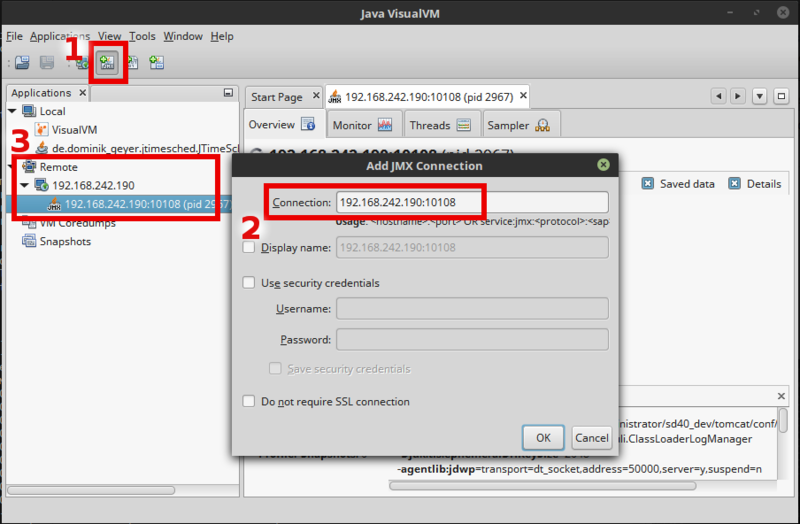Collapse the 192.168.242.190 host node

click(x=26, y=185)
